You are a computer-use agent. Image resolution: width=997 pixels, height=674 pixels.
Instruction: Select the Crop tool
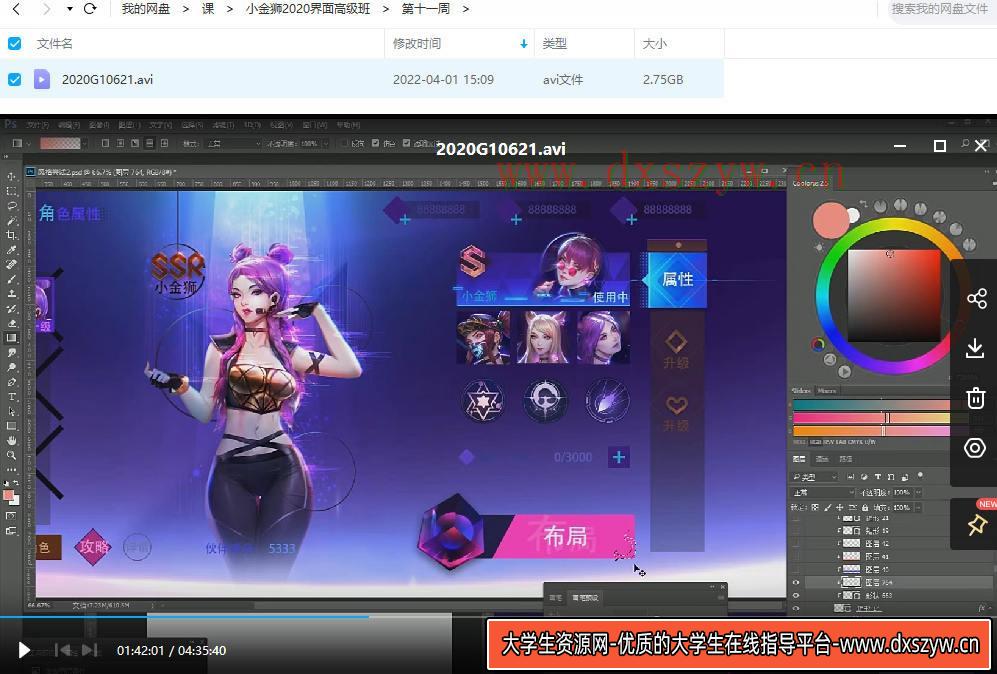(11, 235)
